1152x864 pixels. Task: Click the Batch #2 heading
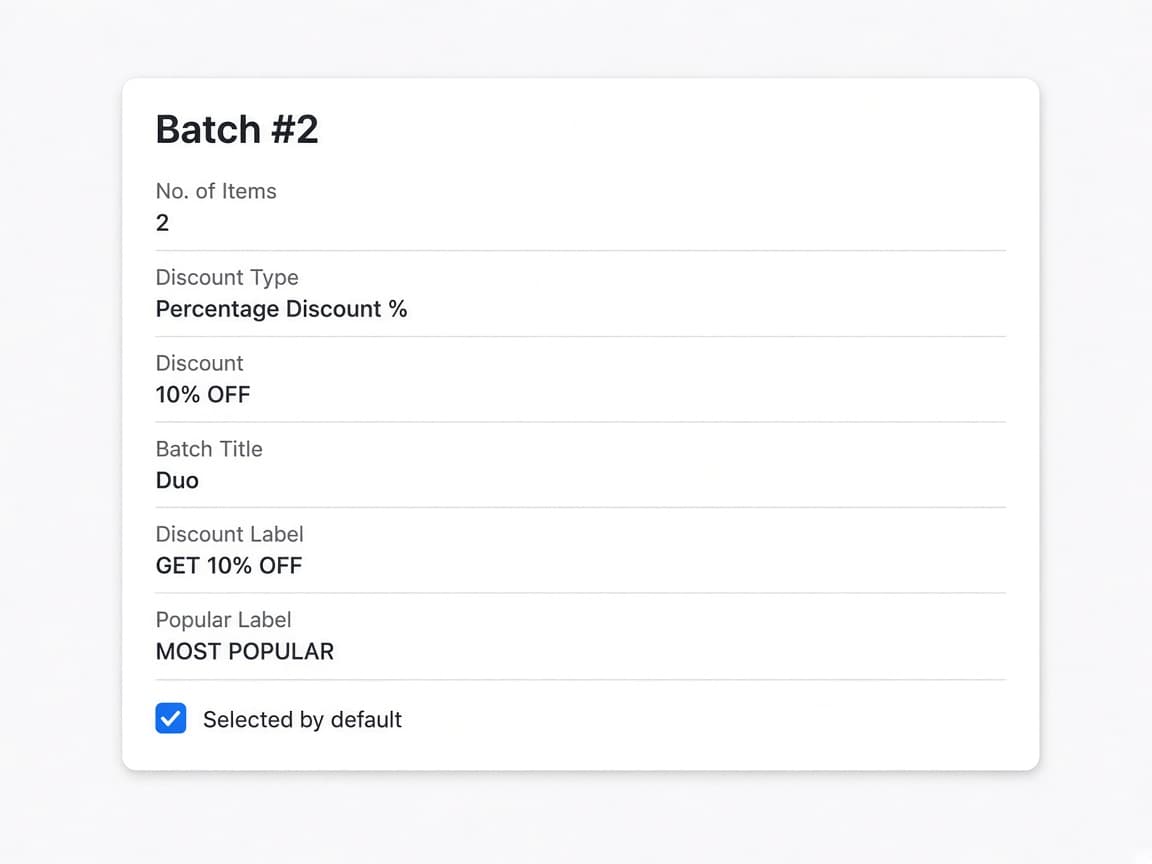tap(237, 129)
